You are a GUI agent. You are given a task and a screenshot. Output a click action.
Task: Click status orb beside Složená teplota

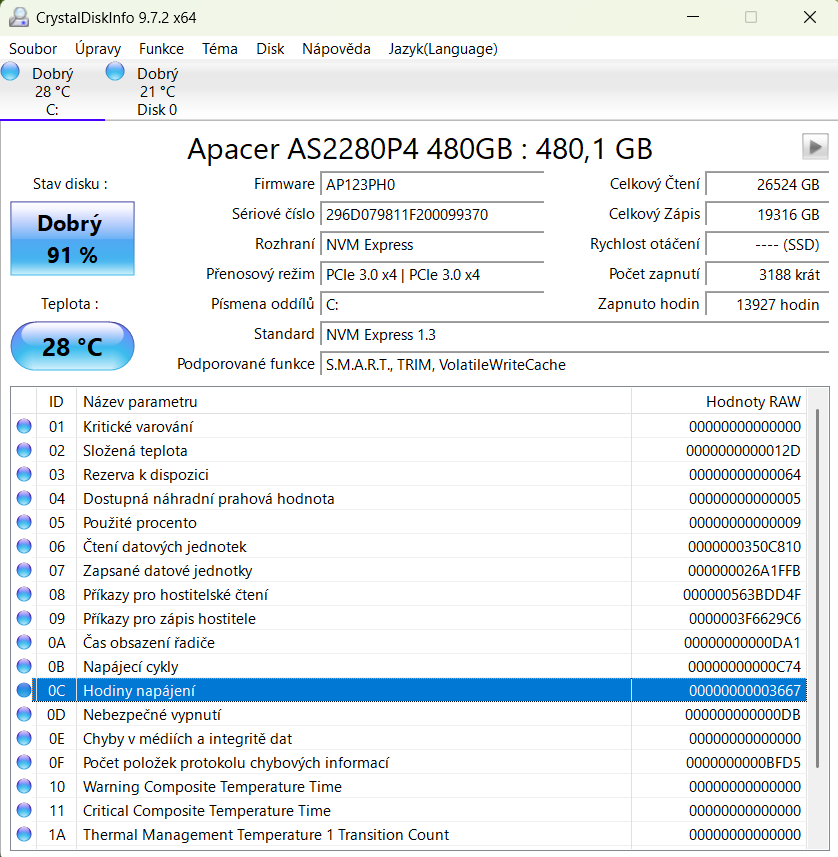point(24,451)
